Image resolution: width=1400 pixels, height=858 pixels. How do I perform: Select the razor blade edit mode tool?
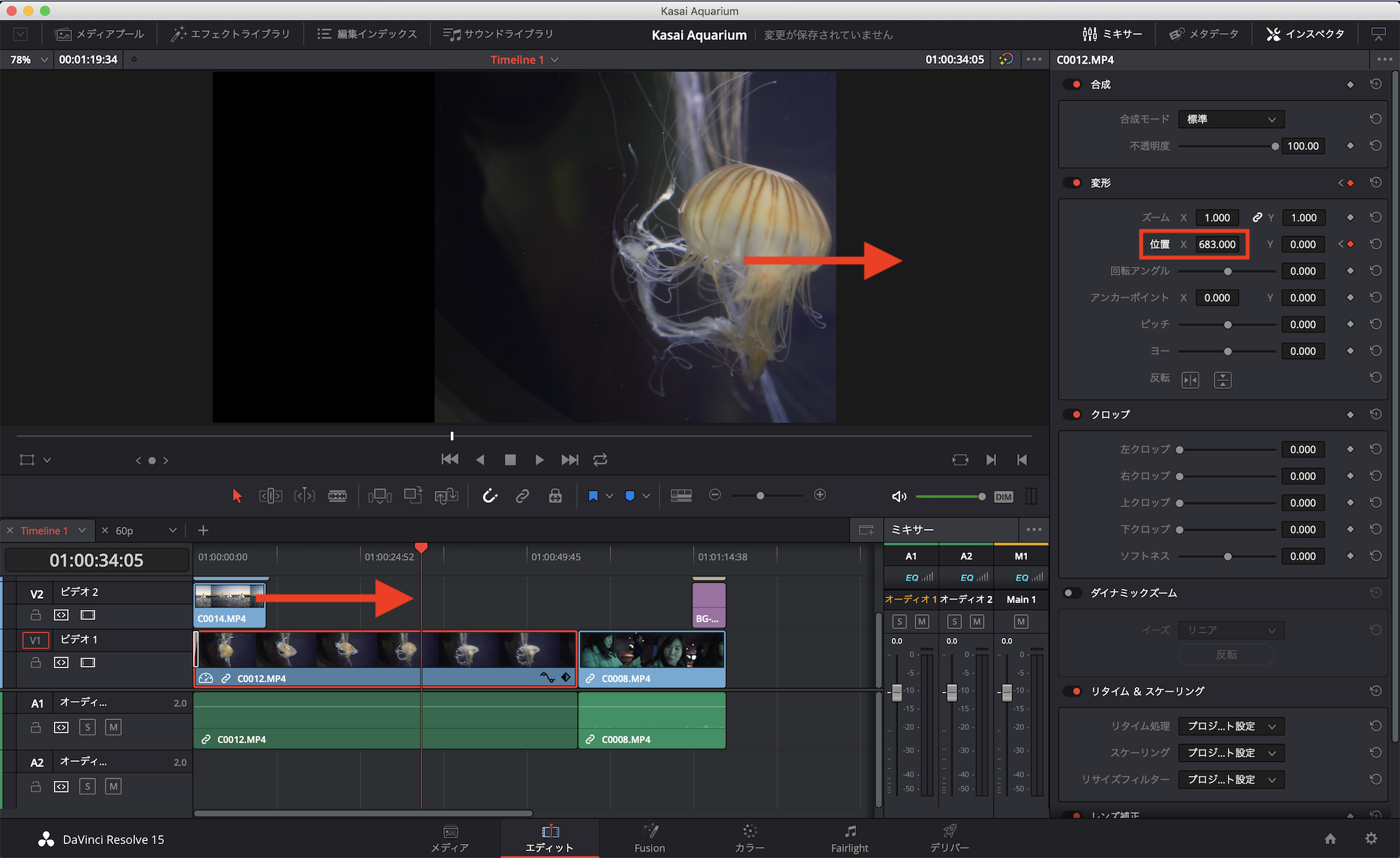pyautogui.click(x=337, y=496)
